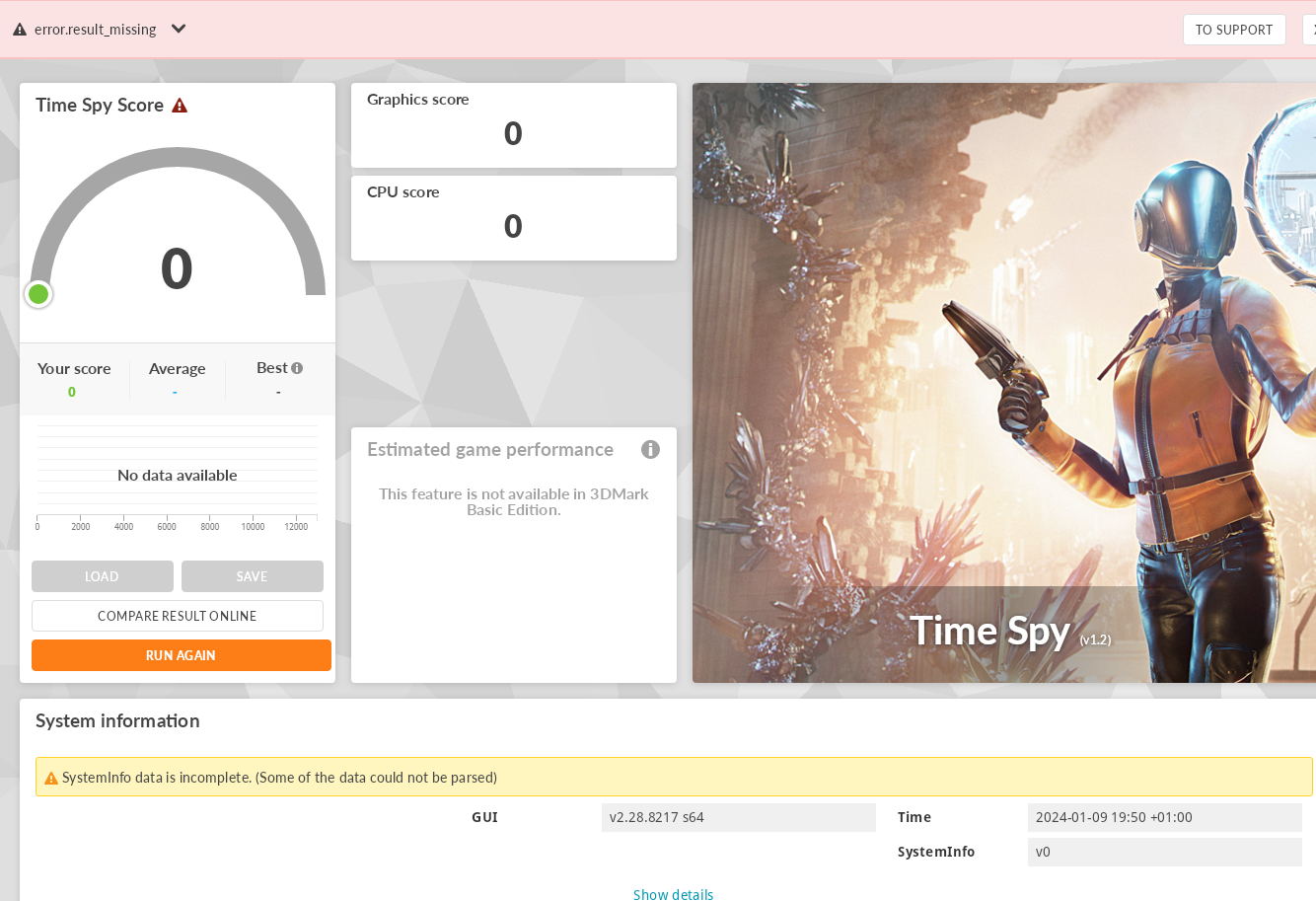The width and height of the screenshot is (1316, 901).
Task: Click the CPU score value card
Action: click(514, 218)
